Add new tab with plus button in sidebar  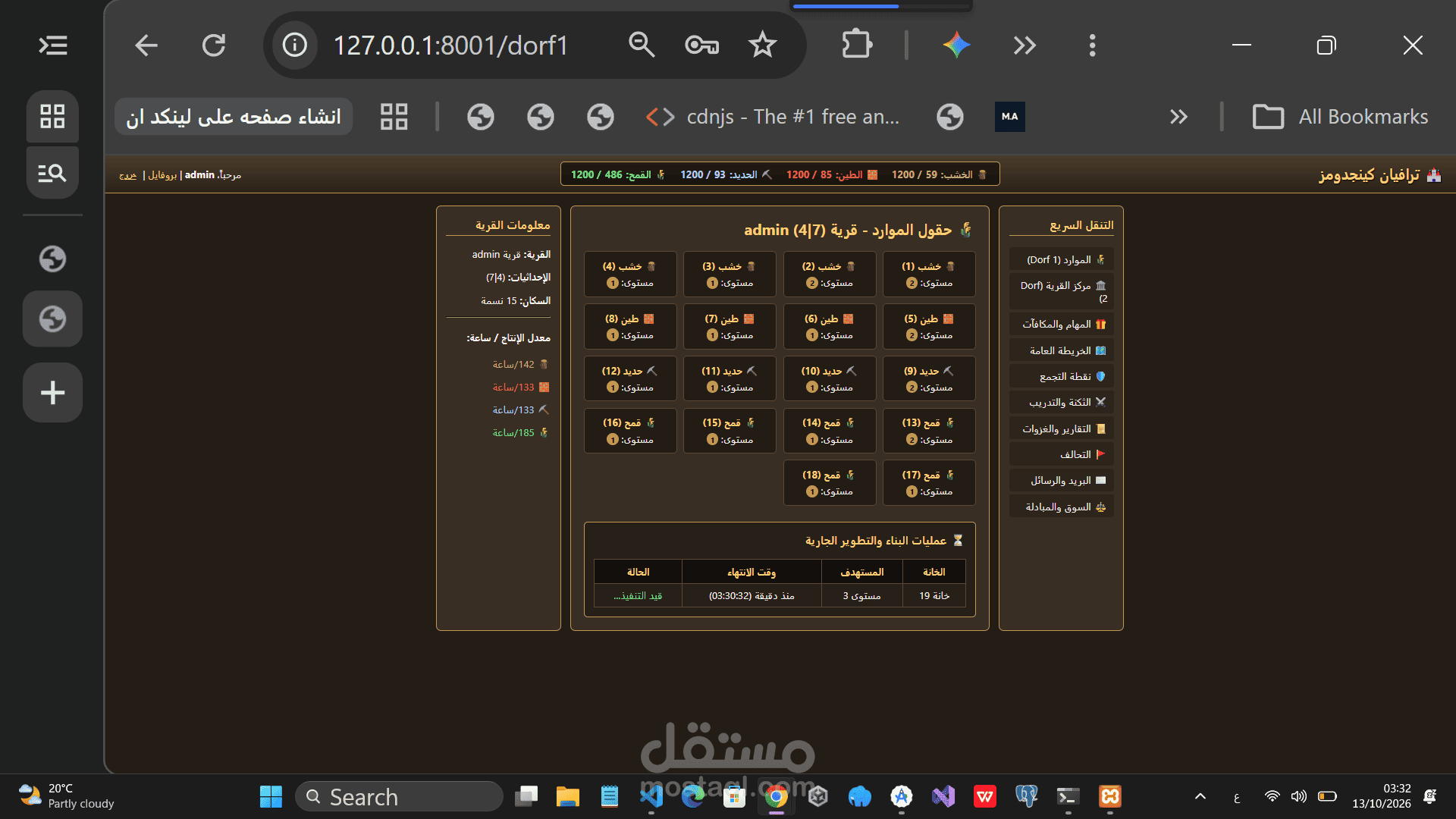coord(52,393)
